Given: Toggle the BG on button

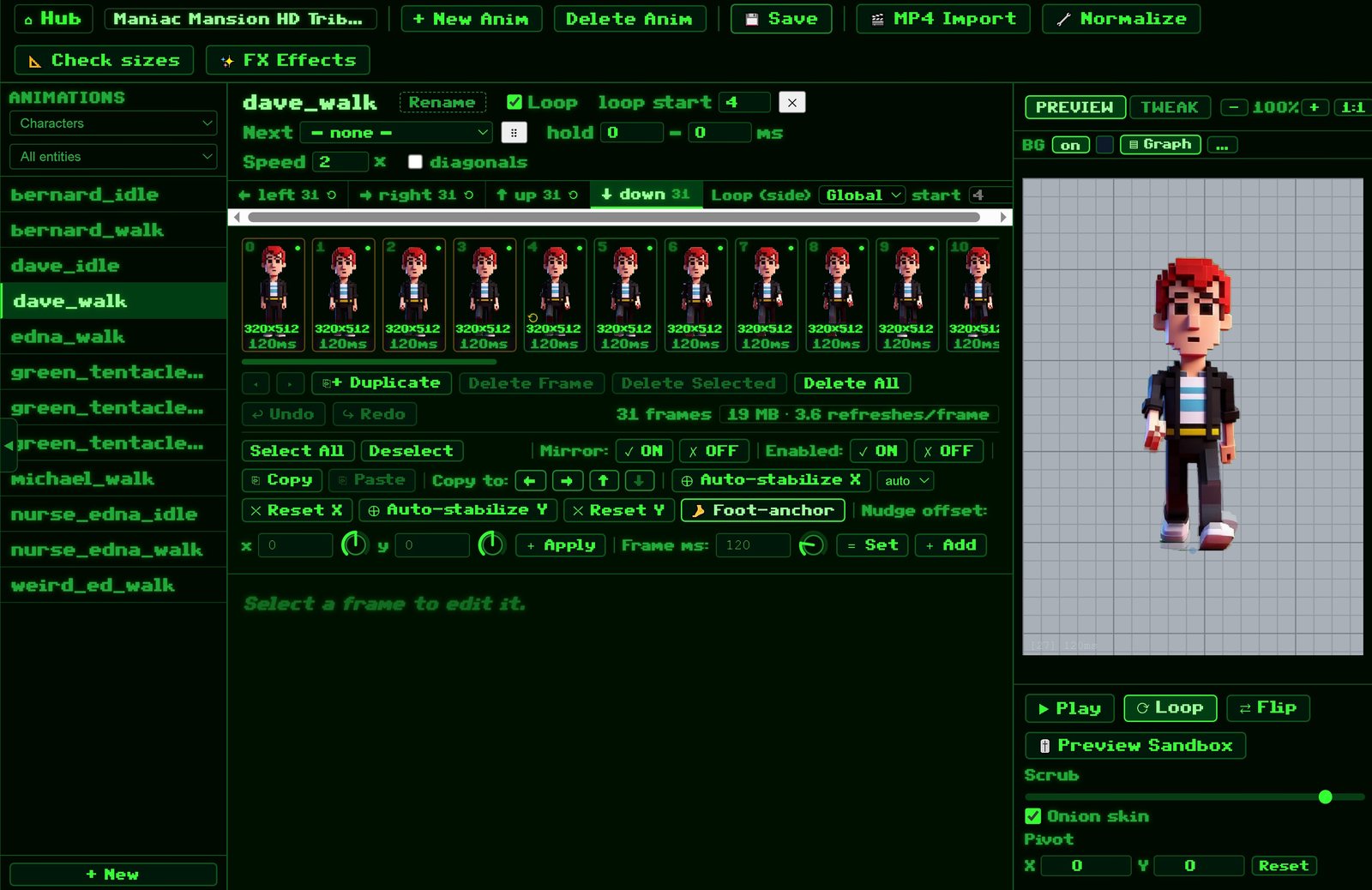Looking at the screenshot, I should 1070,145.
